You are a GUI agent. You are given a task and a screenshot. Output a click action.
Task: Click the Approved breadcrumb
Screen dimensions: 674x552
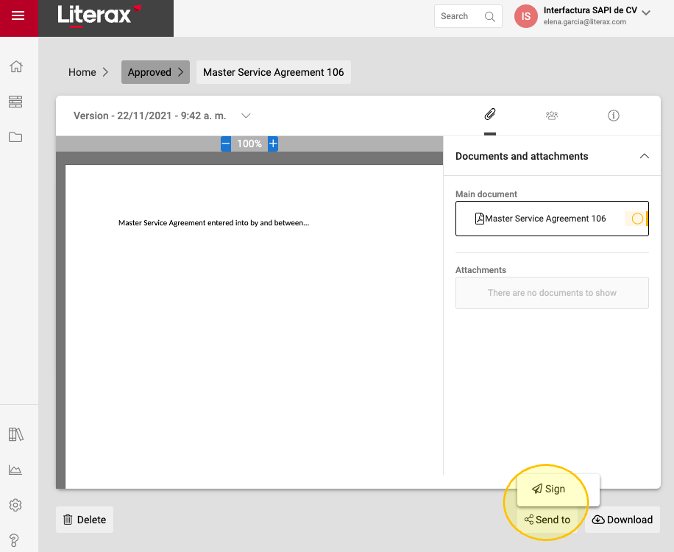(155, 72)
